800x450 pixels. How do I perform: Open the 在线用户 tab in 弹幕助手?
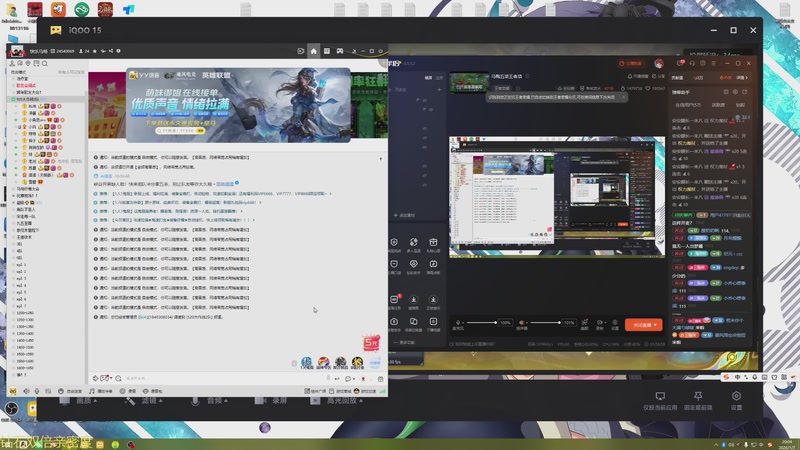[x=688, y=105]
